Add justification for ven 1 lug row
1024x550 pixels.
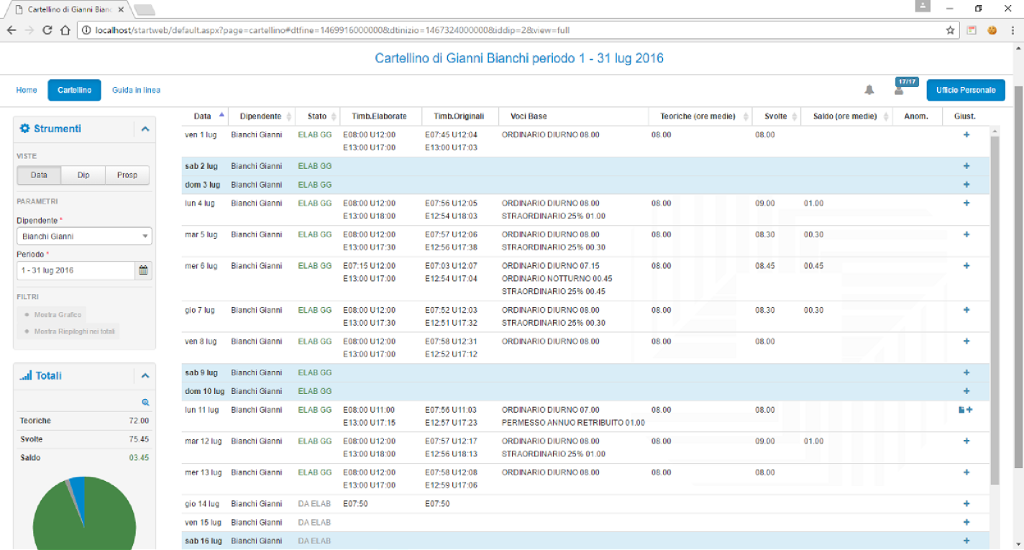click(x=966, y=133)
